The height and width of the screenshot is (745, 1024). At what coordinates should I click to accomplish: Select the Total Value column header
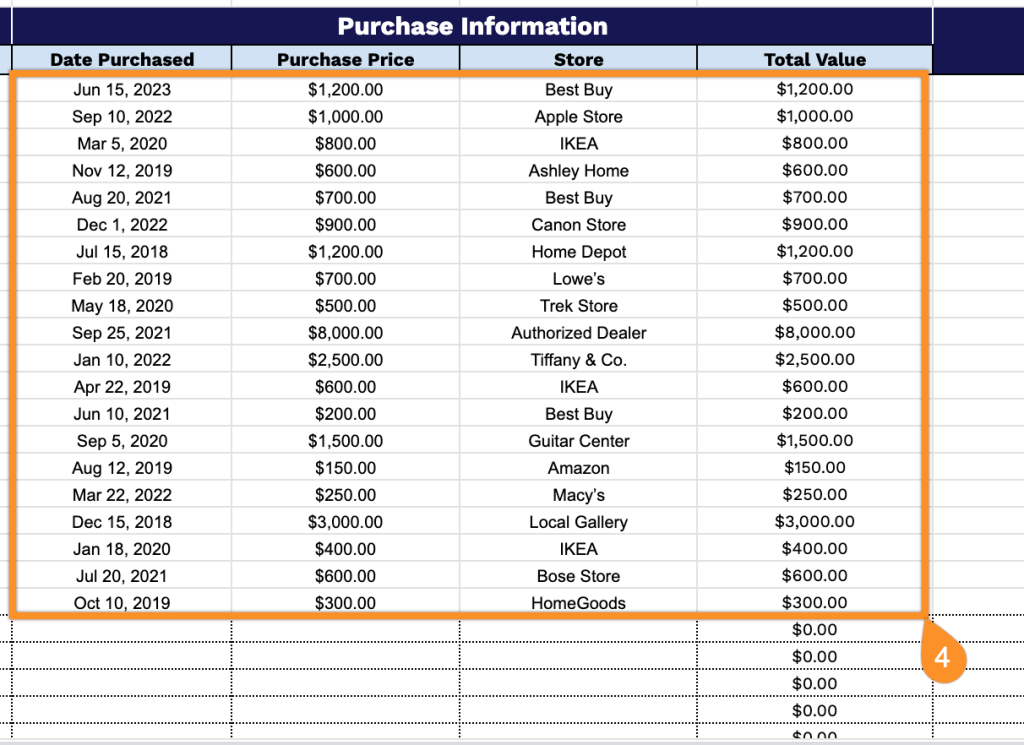coord(814,60)
